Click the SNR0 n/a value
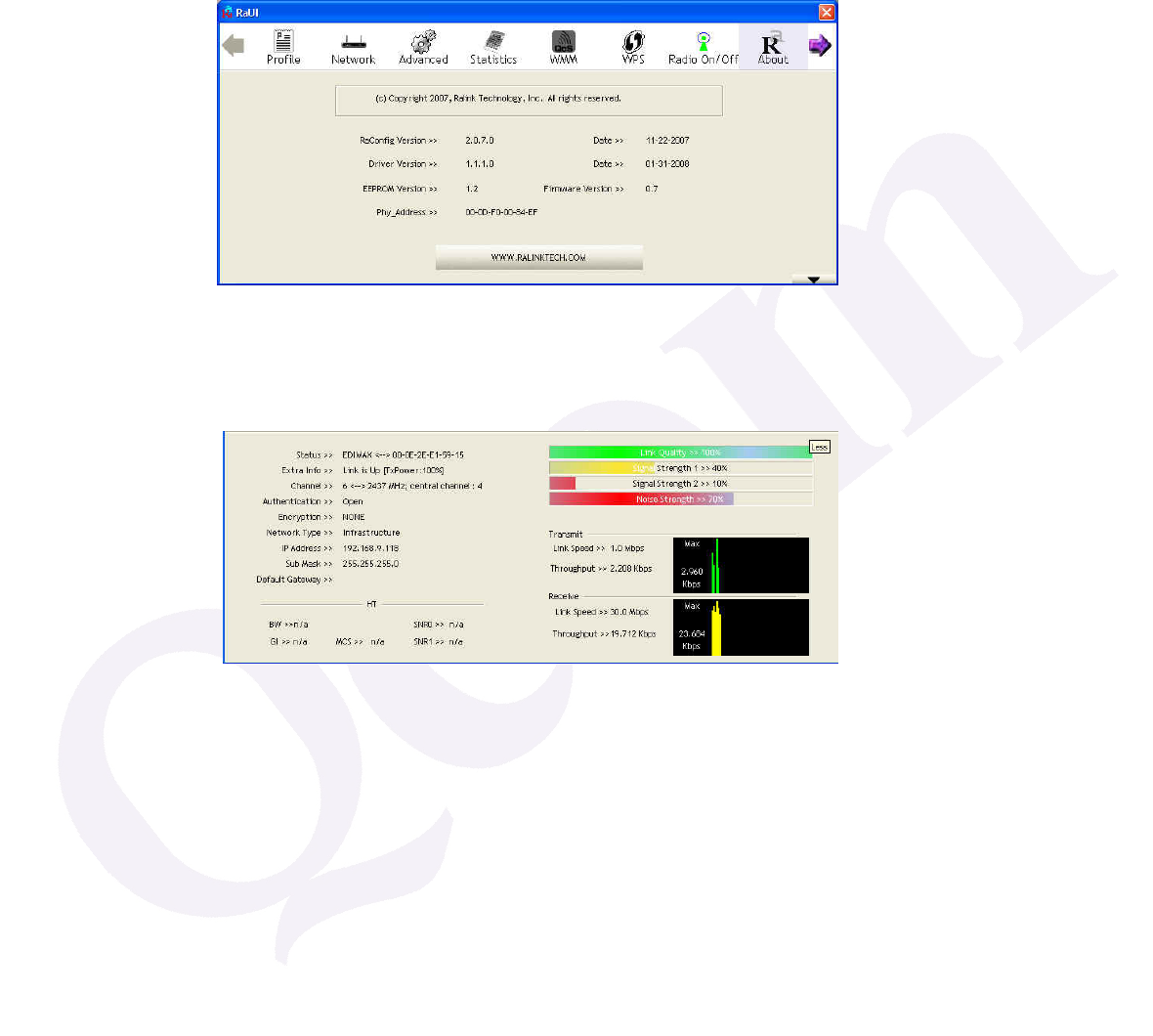 click(456, 625)
